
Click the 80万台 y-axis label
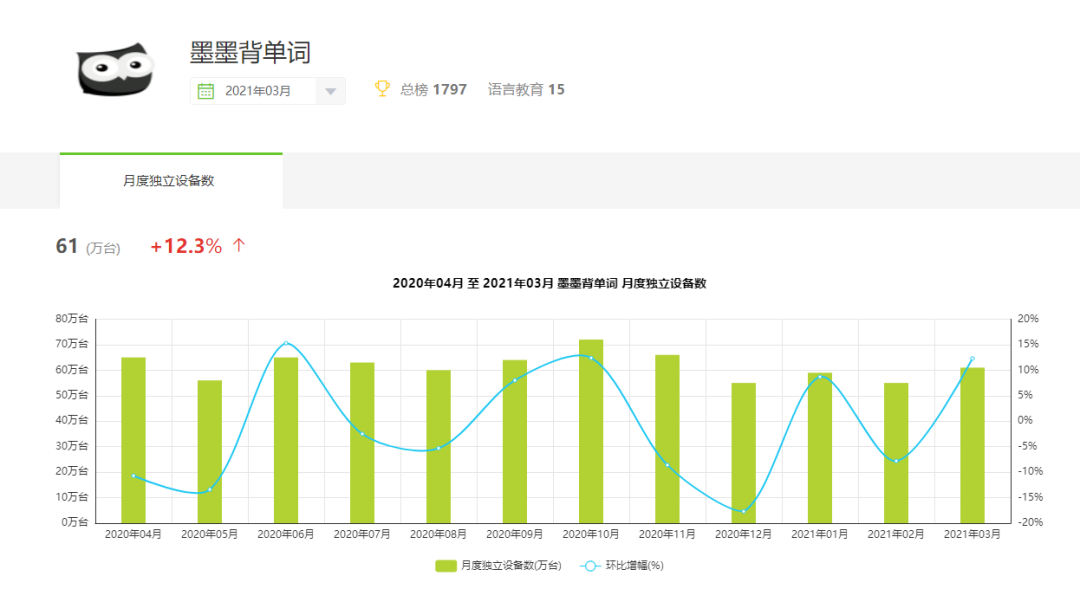click(72, 318)
